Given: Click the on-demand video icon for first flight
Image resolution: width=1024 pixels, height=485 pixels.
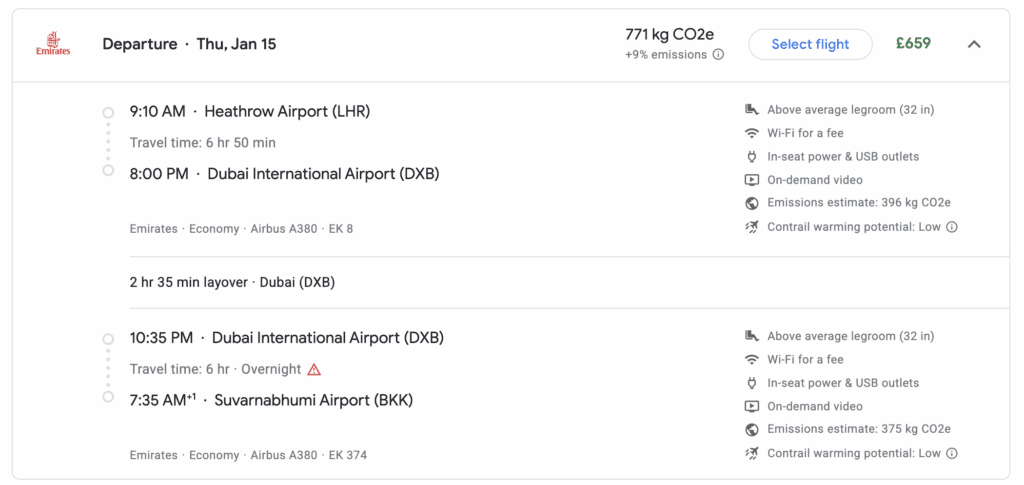Looking at the screenshot, I should pos(752,180).
